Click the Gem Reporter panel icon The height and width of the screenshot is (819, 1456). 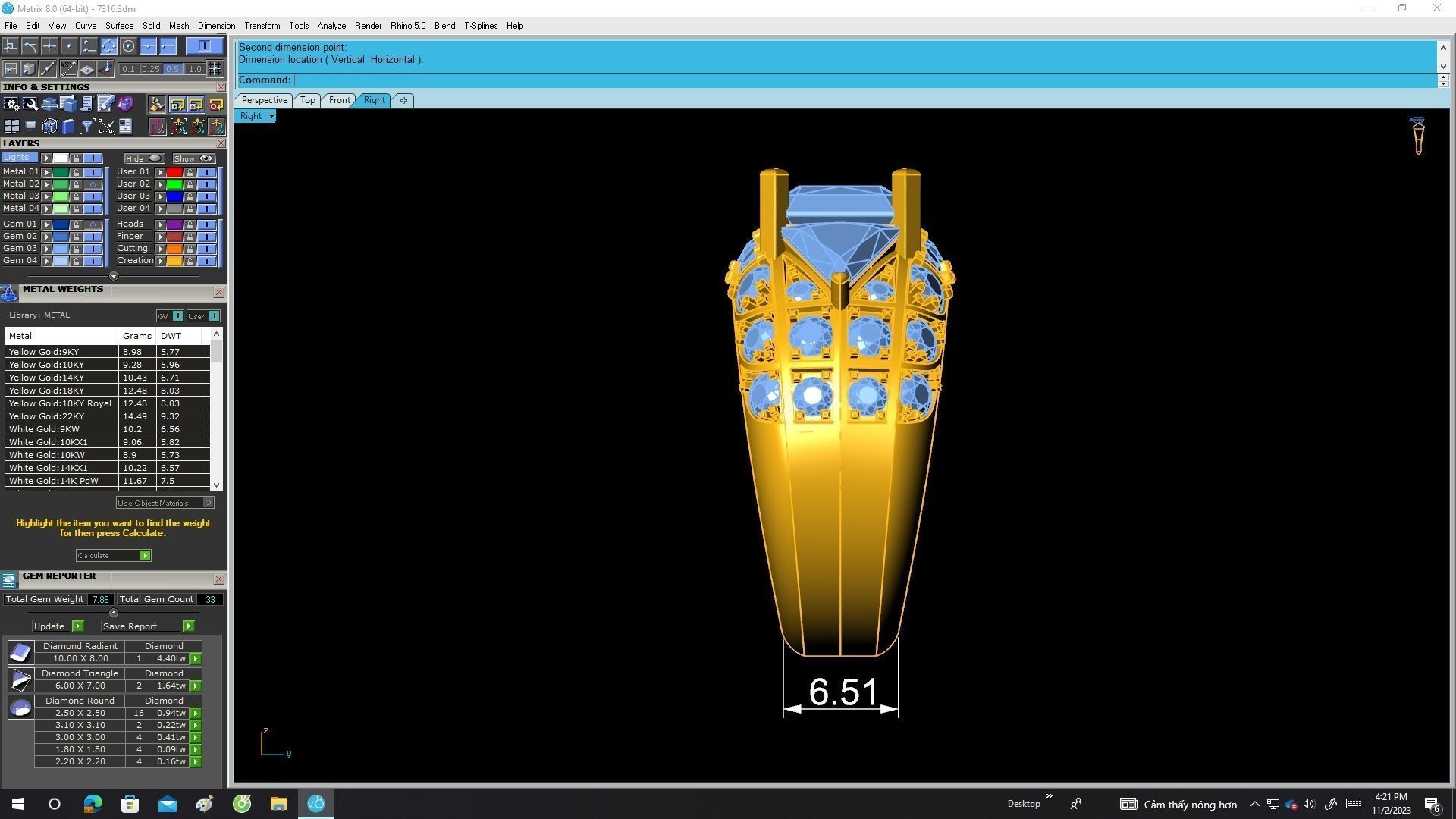(x=9, y=580)
